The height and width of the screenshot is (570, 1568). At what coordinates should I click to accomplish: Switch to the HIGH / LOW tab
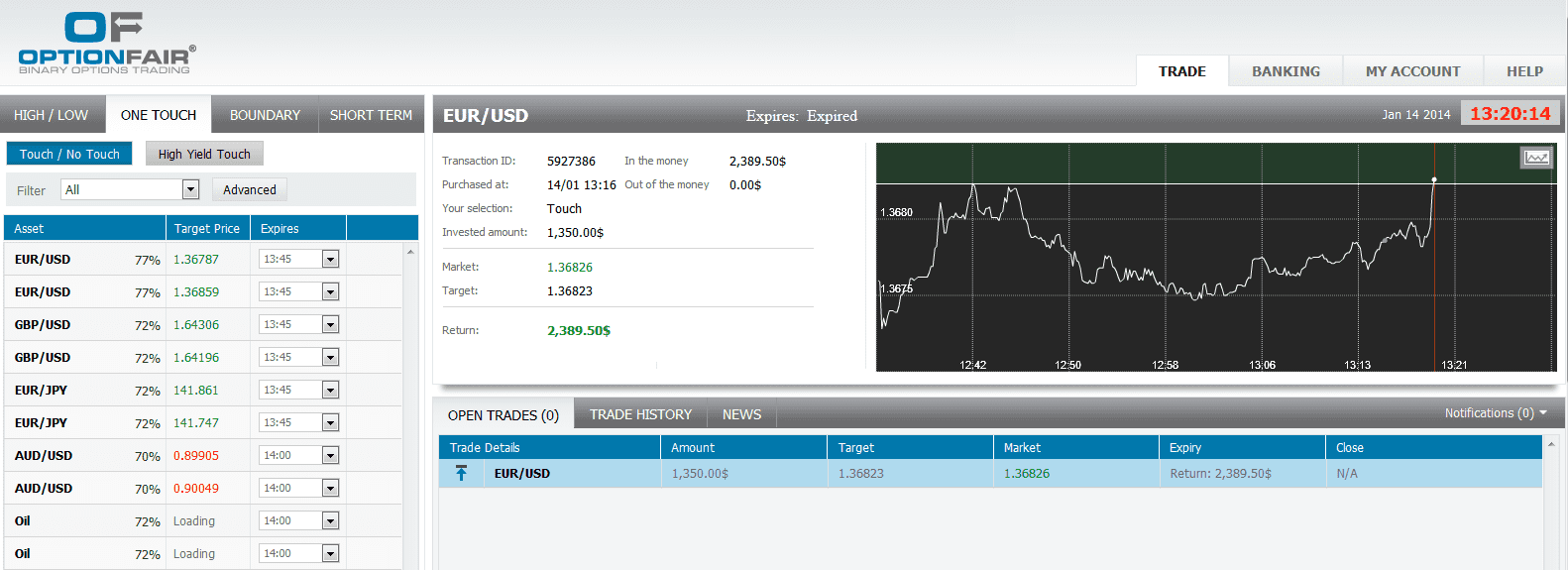tap(52, 115)
